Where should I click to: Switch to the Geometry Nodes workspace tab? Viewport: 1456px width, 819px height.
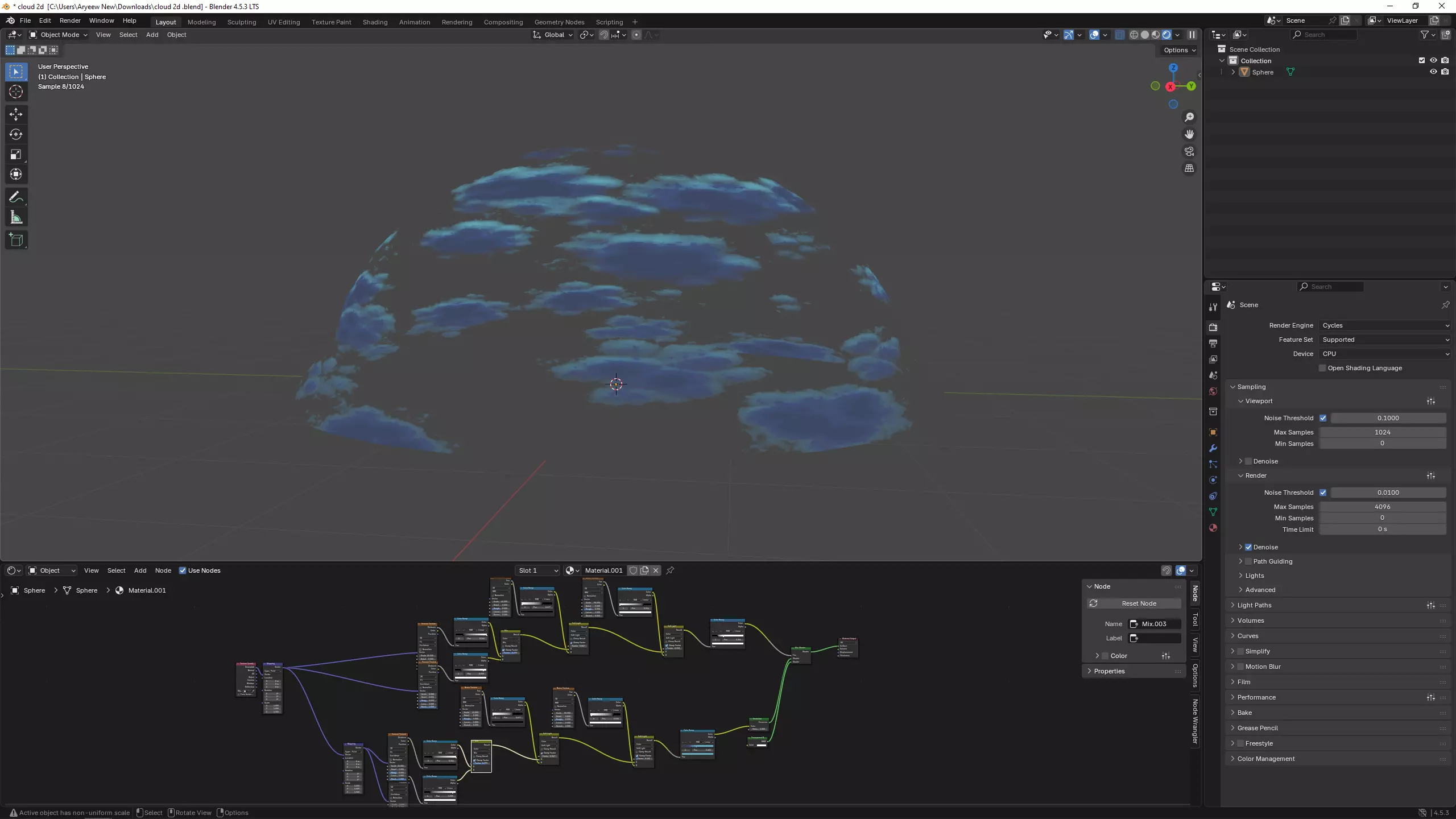point(559,22)
